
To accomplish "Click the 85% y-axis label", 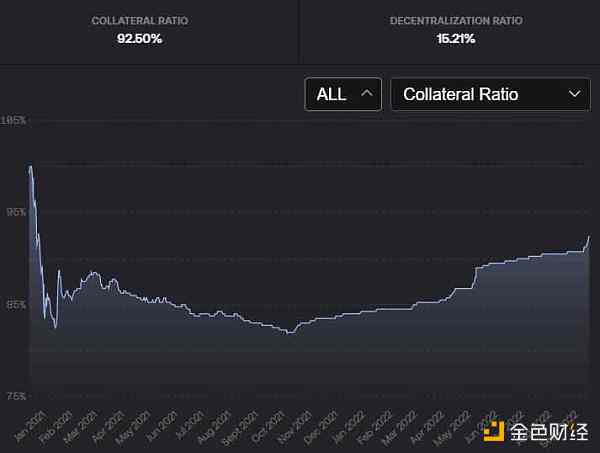I will tap(14, 304).
